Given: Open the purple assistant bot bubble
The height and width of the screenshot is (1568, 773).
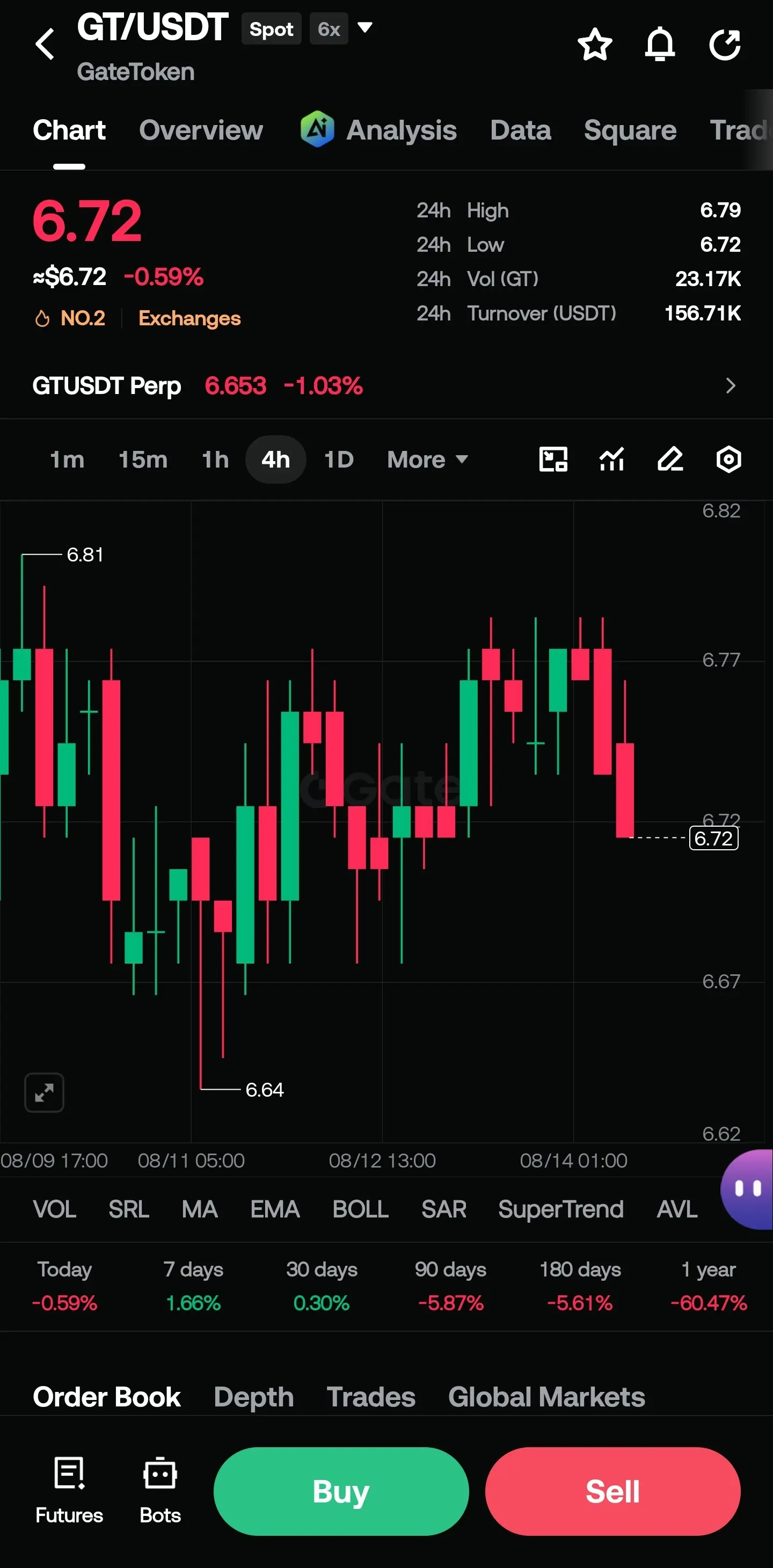Looking at the screenshot, I should tap(747, 1190).
